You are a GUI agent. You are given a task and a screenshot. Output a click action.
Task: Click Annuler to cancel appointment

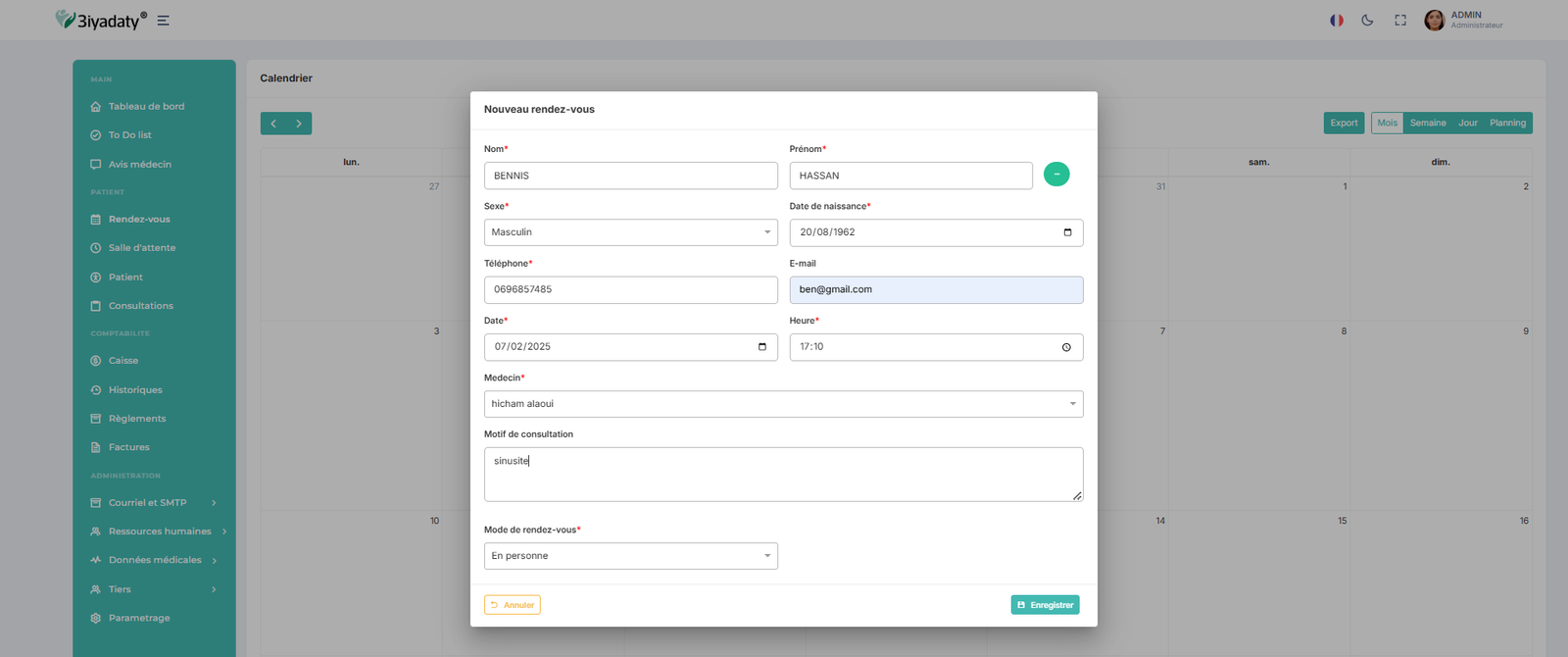[513, 605]
